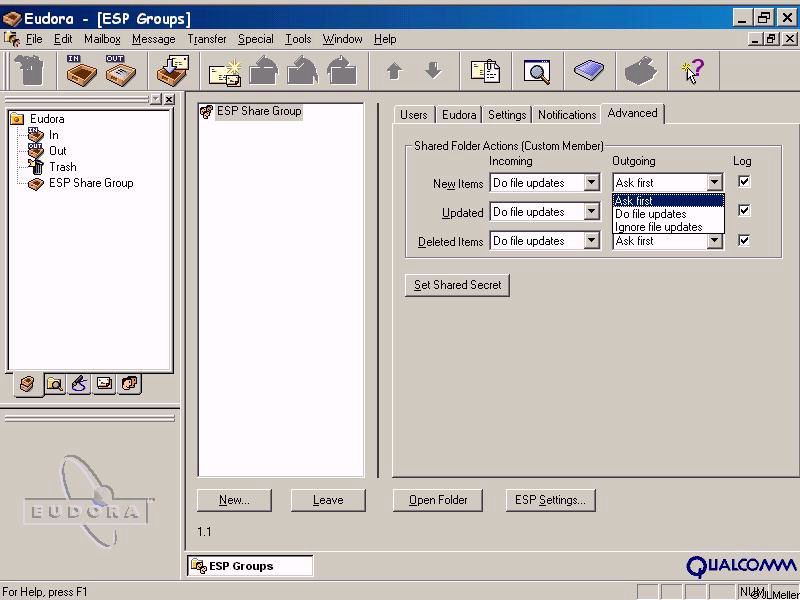The width and height of the screenshot is (800, 600).
Task: Click the Delete trash can toolbar icon
Action: [x=30, y=70]
